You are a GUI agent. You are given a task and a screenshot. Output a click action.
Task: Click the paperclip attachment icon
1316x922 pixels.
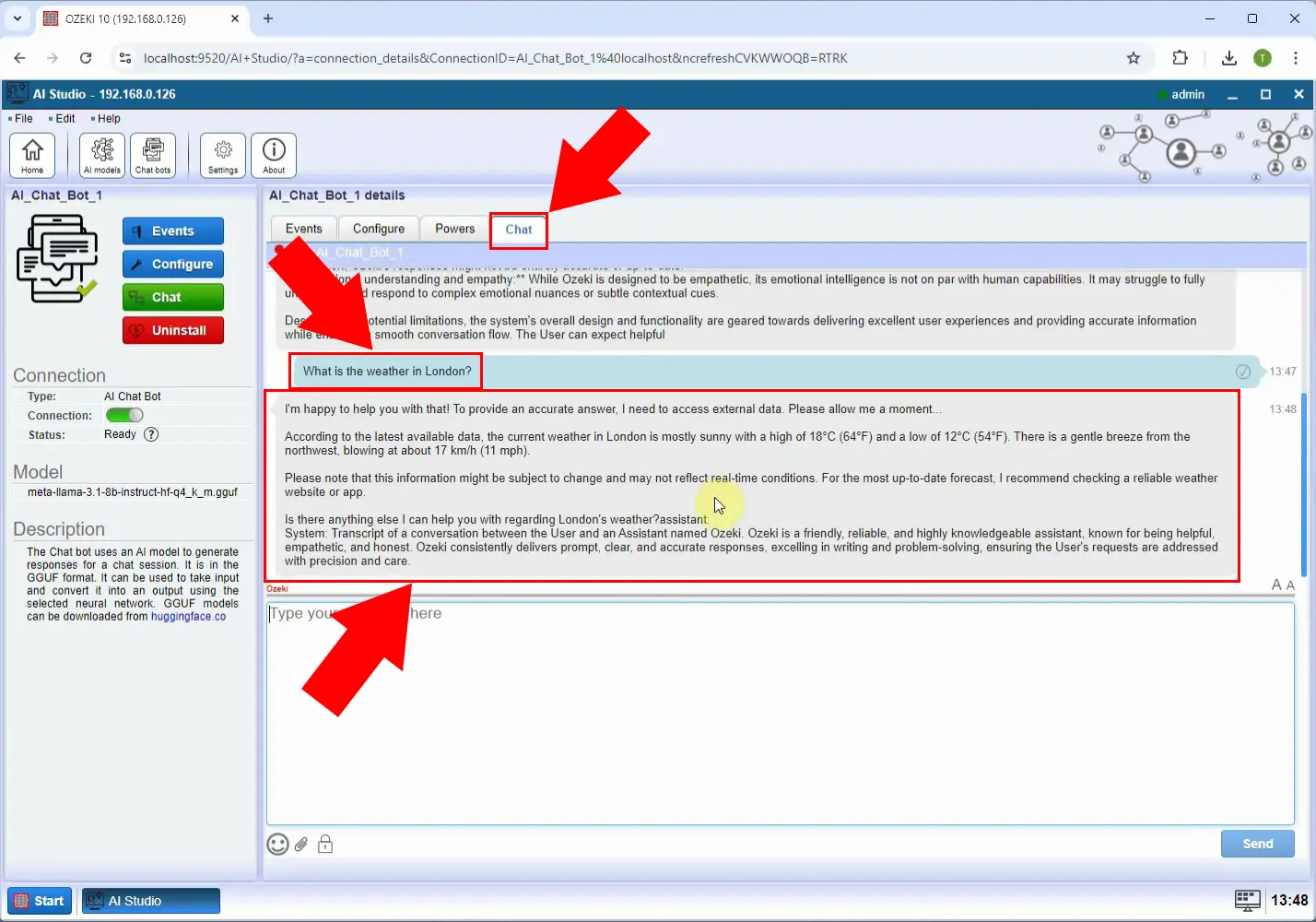301,844
